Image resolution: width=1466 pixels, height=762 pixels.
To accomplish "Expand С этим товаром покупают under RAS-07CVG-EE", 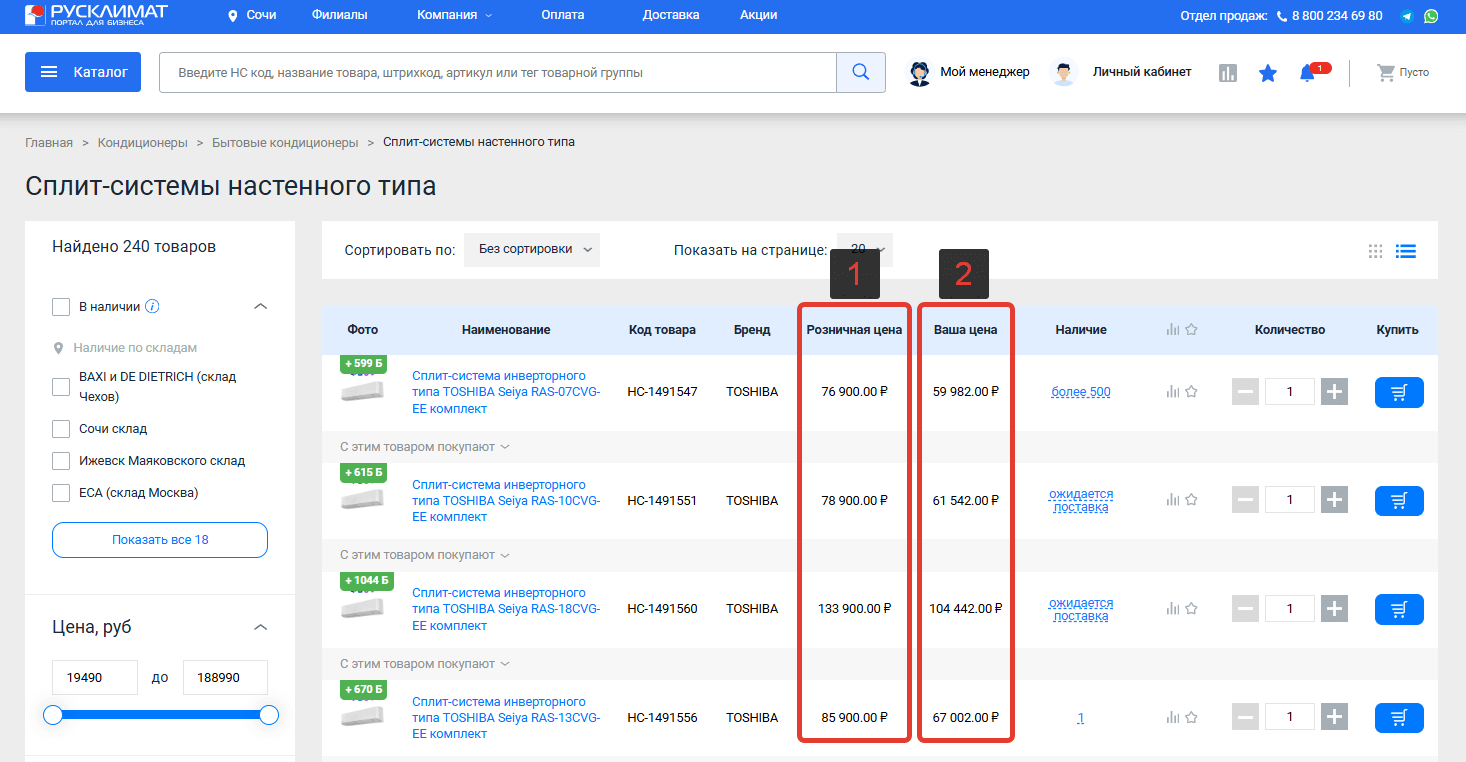I will point(425,447).
